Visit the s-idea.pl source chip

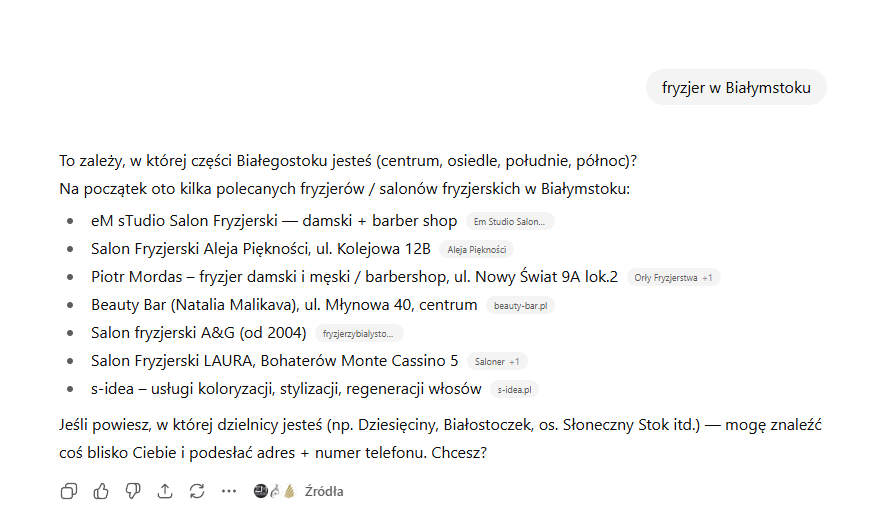(514, 389)
